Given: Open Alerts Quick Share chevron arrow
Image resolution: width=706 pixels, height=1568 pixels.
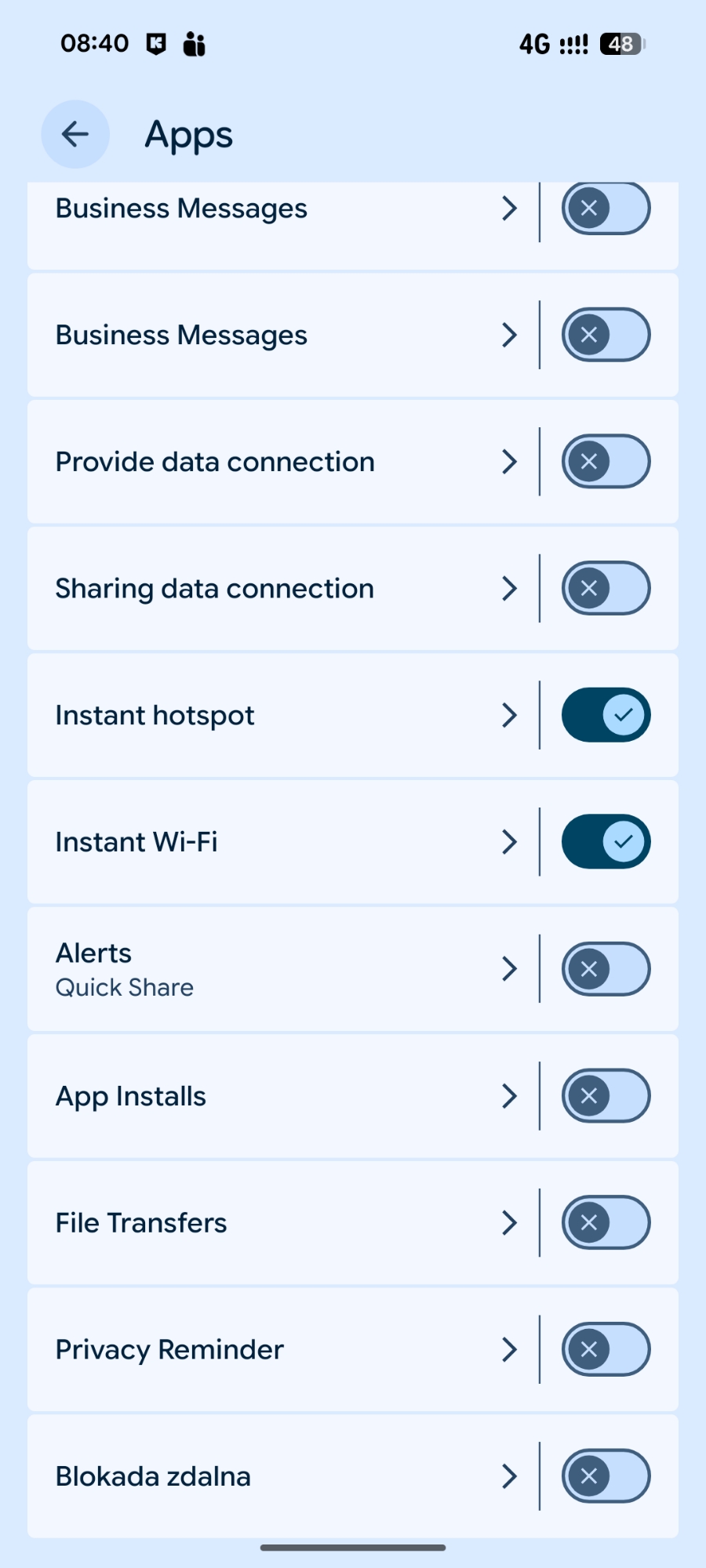Looking at the screenshot, I should [510, 969].
